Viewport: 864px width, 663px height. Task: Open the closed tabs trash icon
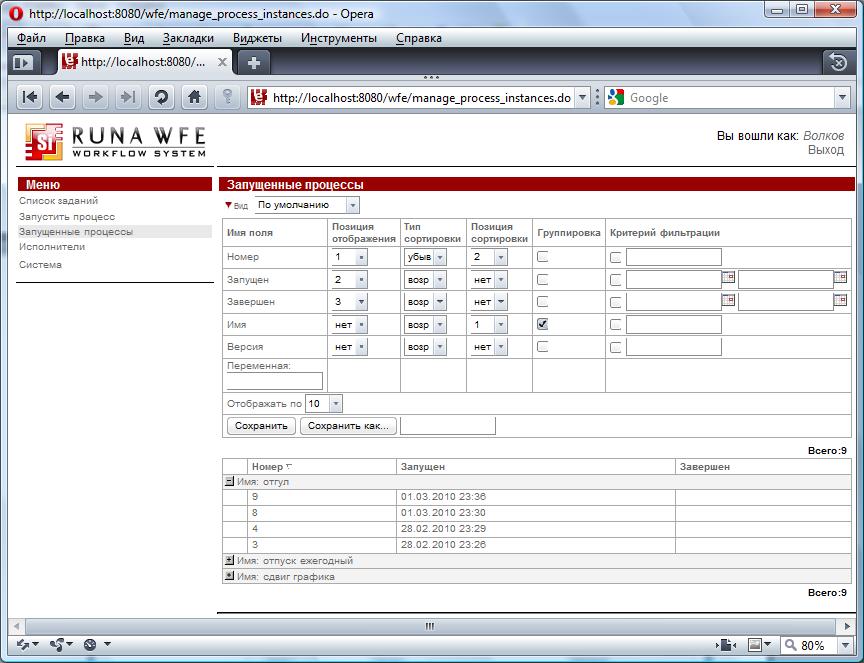pos(838,62)
